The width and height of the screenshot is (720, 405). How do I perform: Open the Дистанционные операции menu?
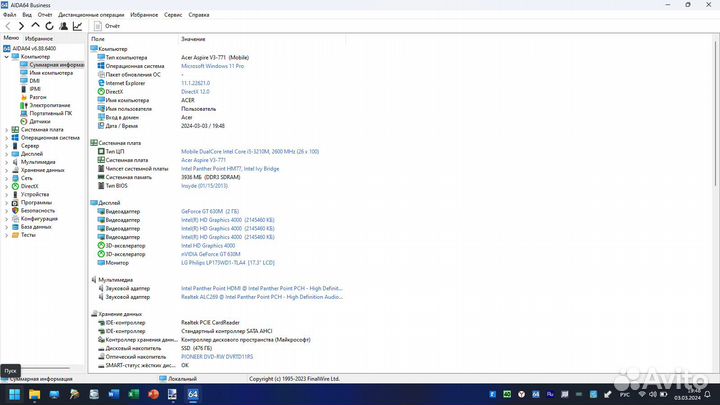[x=91, y=15]
